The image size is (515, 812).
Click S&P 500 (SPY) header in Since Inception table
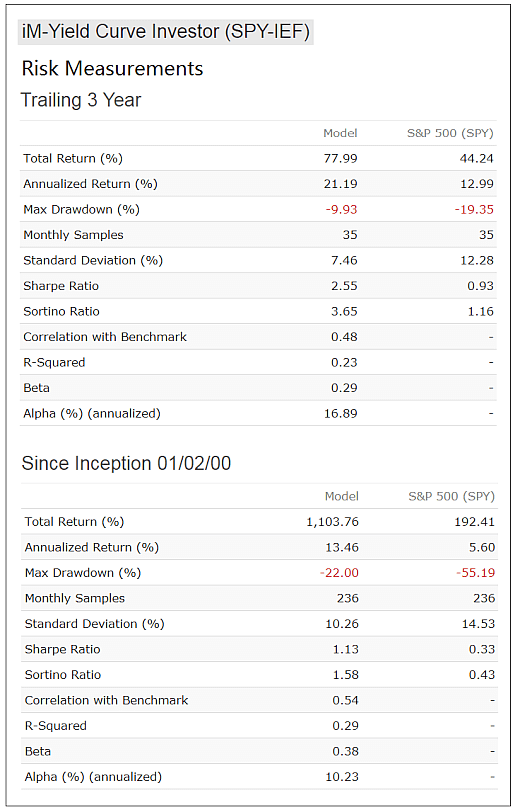click(x=451, y=496)
